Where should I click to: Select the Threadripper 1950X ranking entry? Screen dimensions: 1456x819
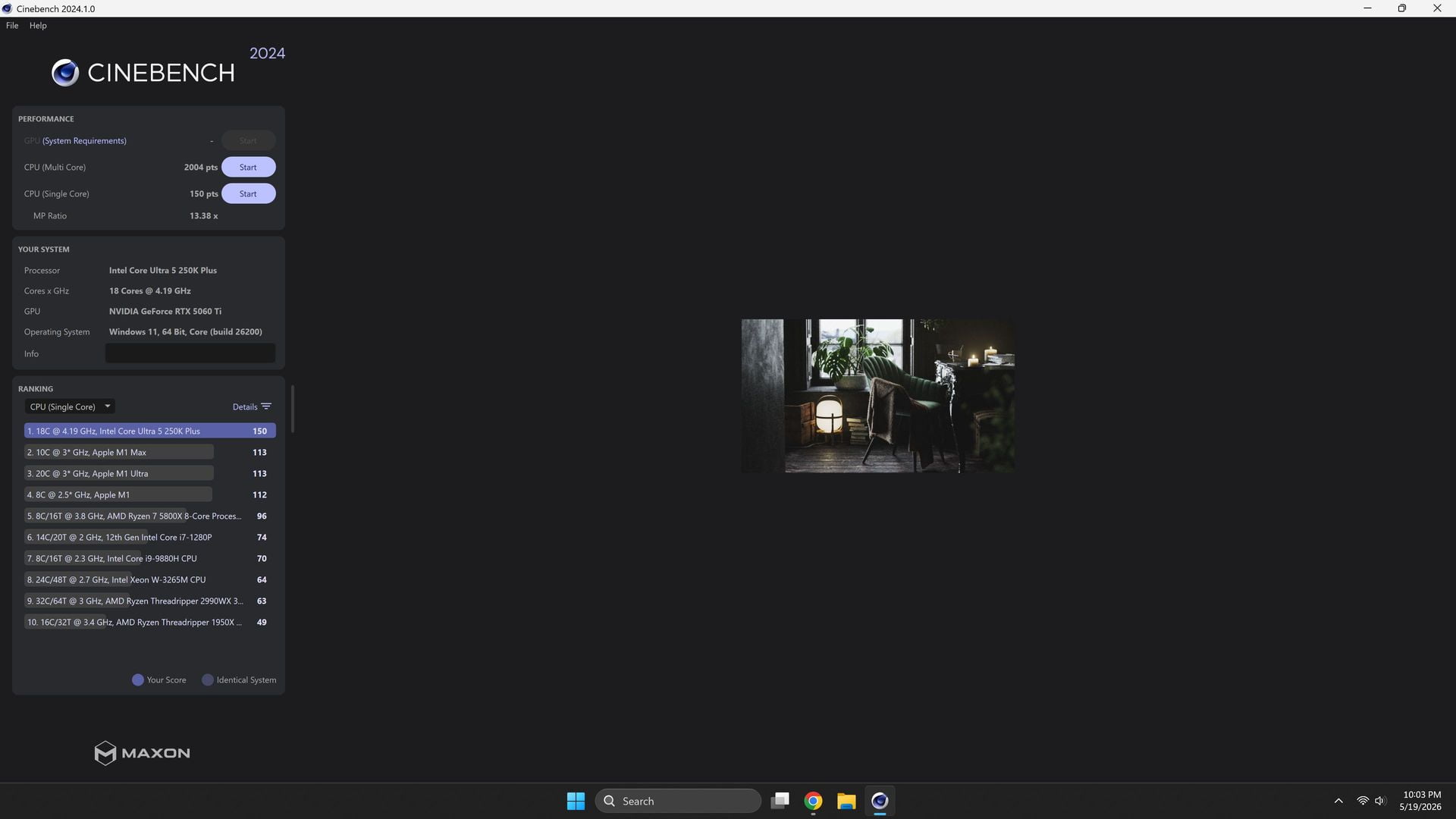click(x=149, y=622)
